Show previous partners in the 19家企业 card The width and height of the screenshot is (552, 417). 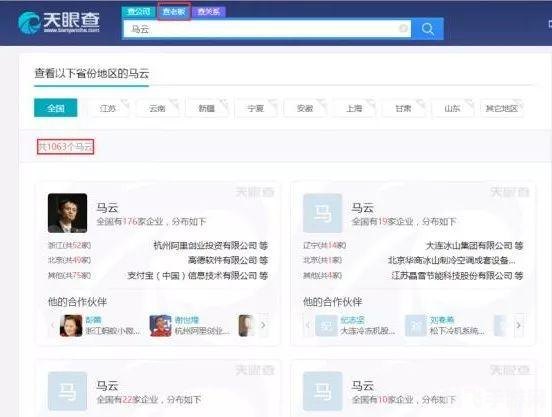click(x=308, y=325)
